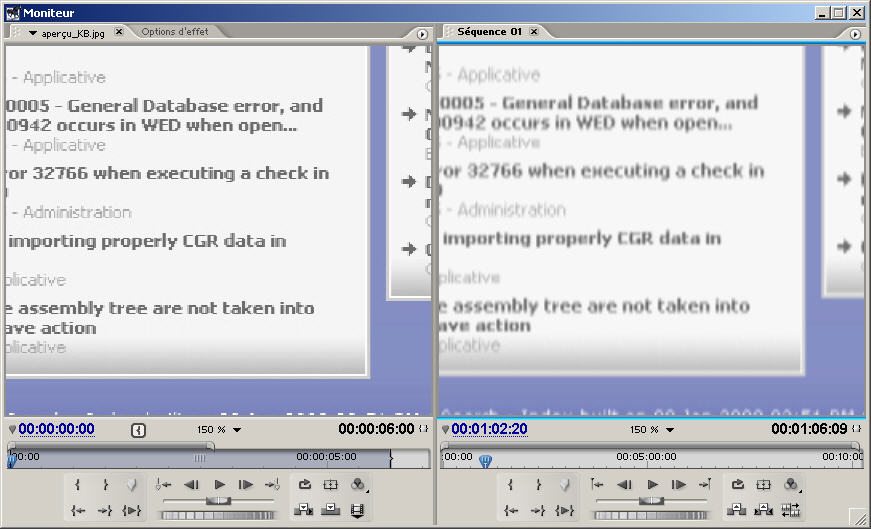The image size is (871, 529).
Task: Go to In point in Séquence 01 monitor
Action: [x=511, y=510]
